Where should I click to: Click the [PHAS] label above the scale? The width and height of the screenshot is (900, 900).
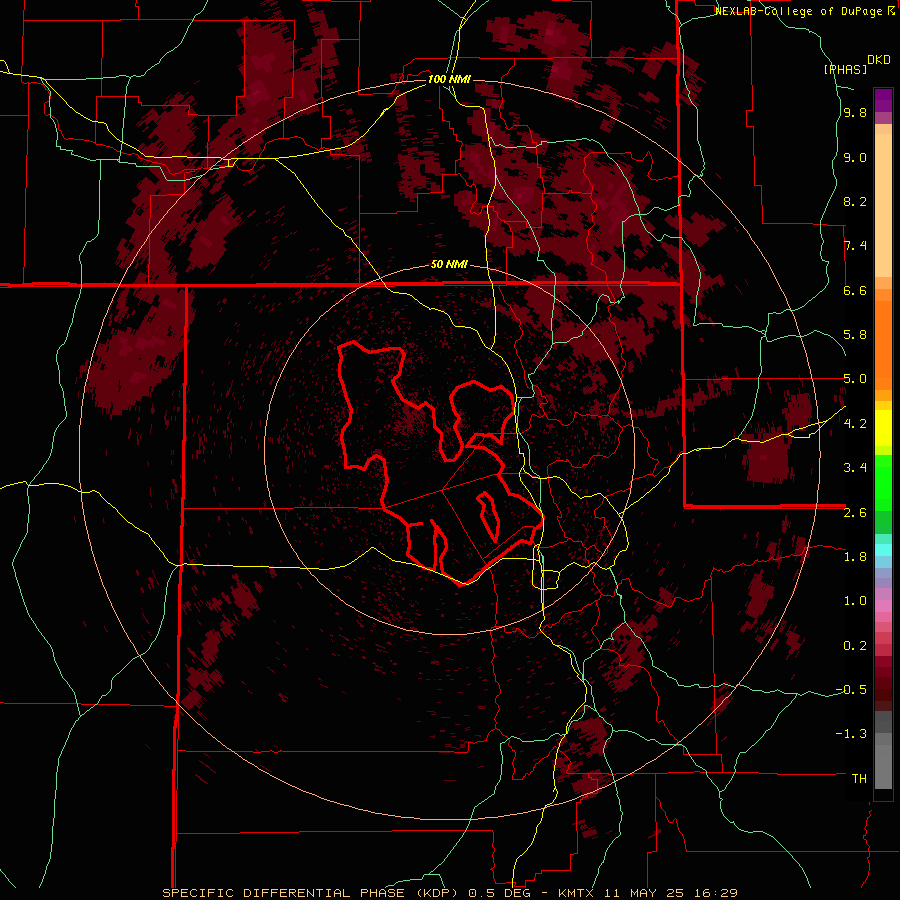click(x=845, y=69)
